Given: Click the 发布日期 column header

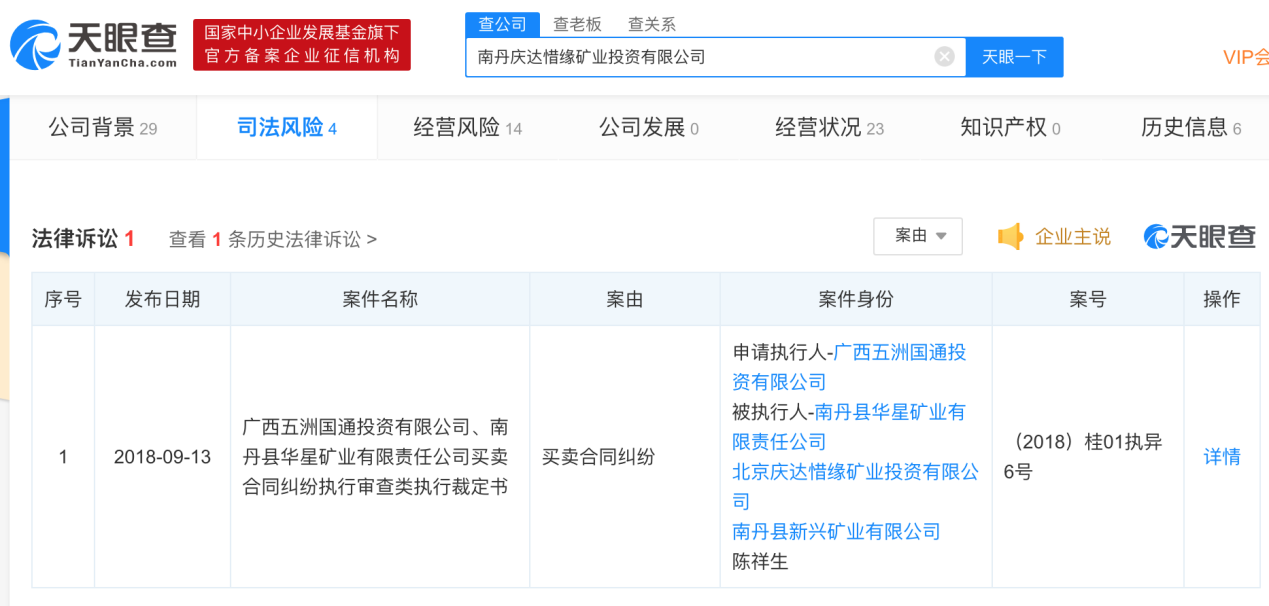Looking at the screenshot, I should pos(162,299).
